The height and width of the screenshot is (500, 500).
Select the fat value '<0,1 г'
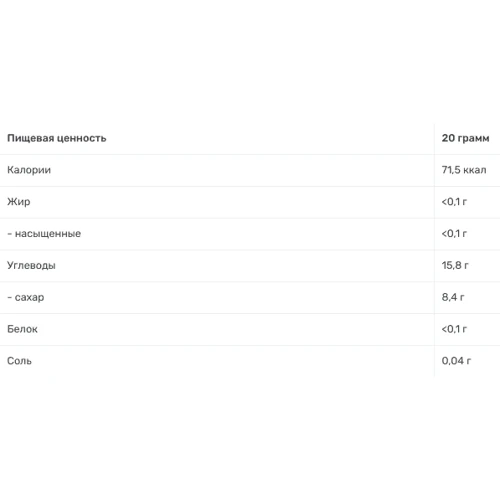(454, 202)
